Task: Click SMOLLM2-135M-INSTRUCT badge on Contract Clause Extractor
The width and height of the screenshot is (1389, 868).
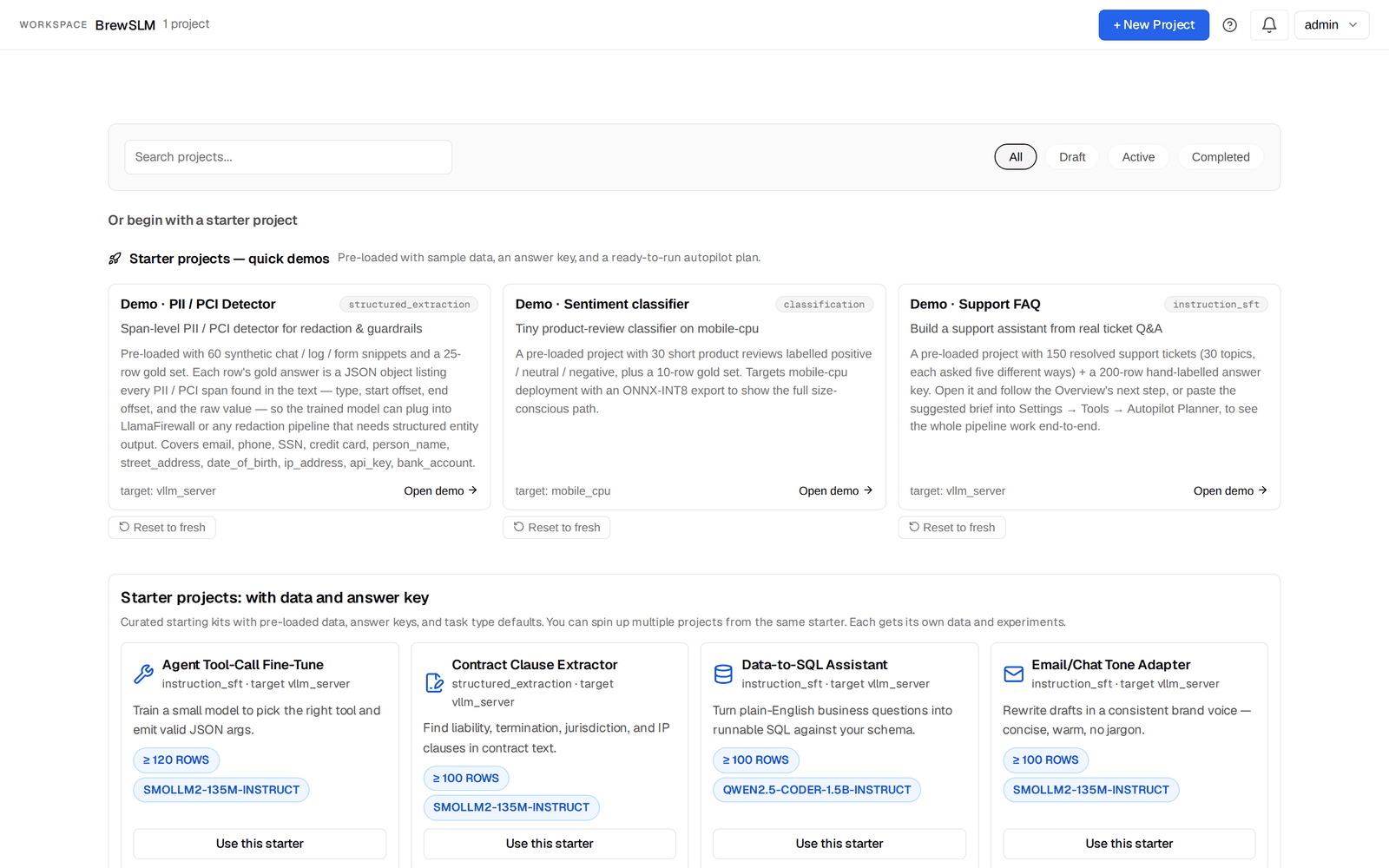Action: [511, 807]
